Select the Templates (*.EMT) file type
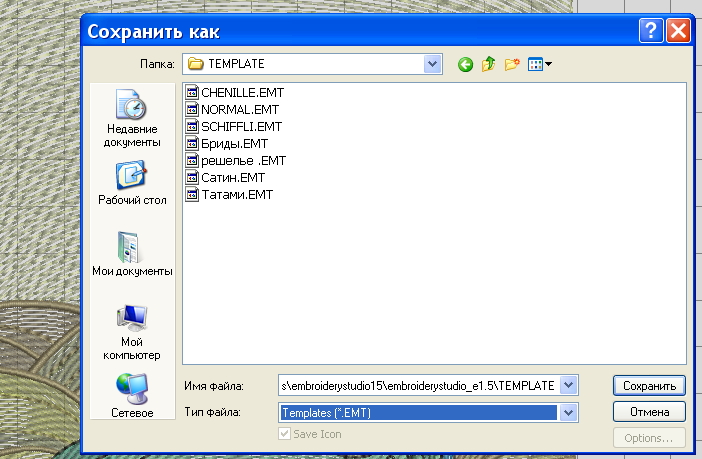Viewport: 702px width, 459px height. [x=419, y=412]
